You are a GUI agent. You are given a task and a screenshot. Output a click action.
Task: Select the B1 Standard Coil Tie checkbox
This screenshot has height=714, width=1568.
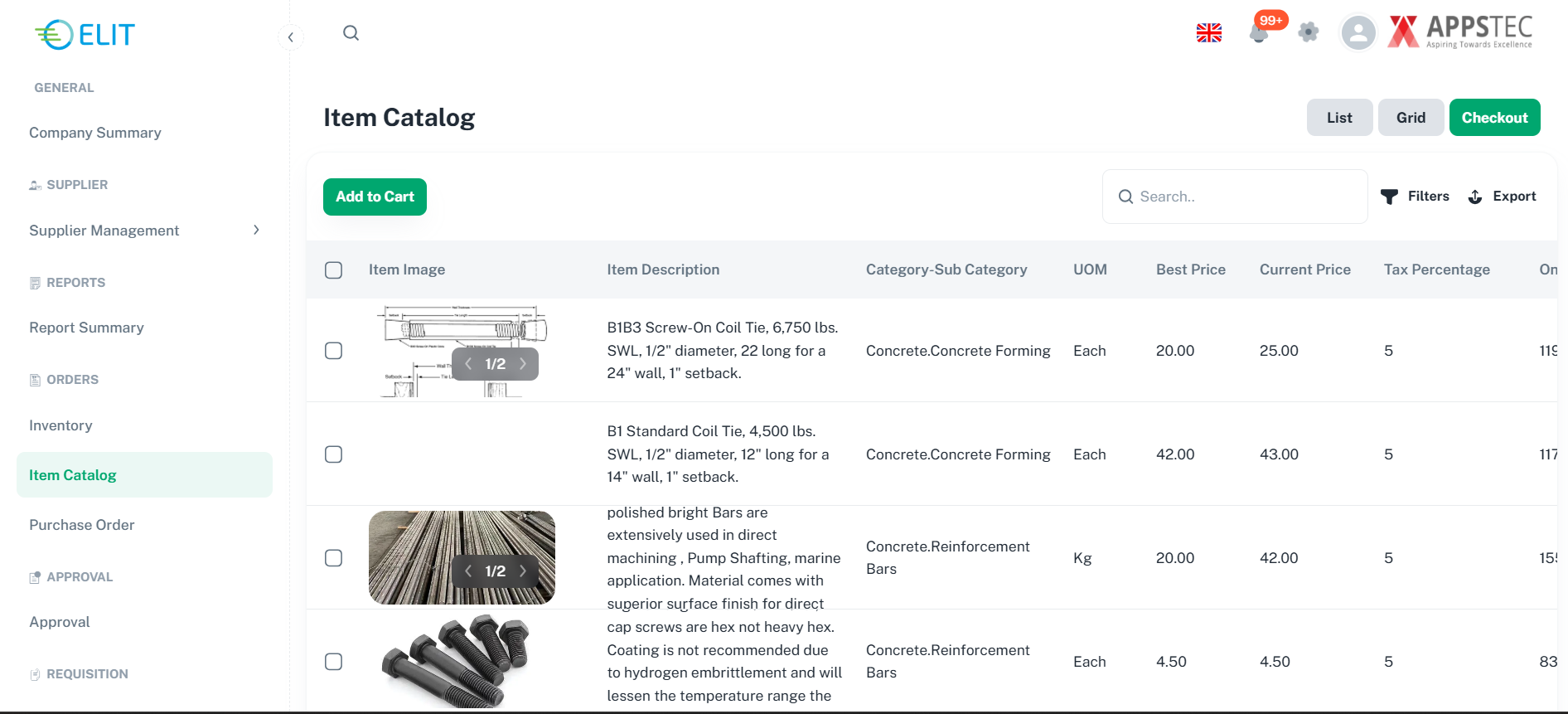(333, 454)
